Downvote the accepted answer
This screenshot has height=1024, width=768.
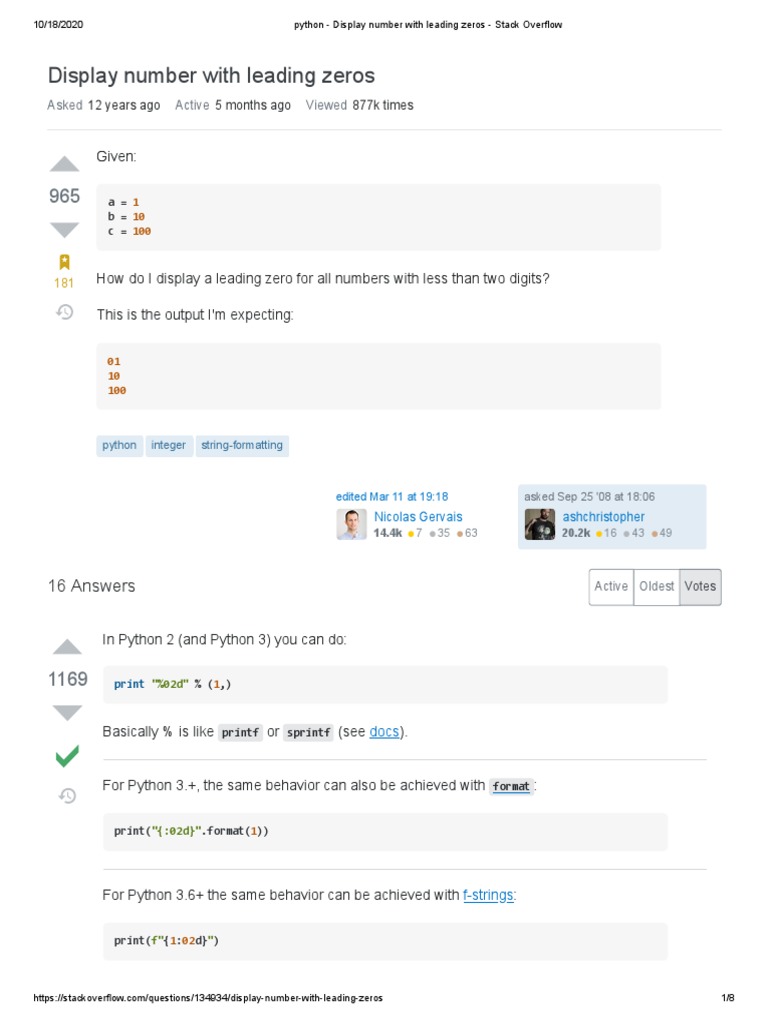[67, 712]
